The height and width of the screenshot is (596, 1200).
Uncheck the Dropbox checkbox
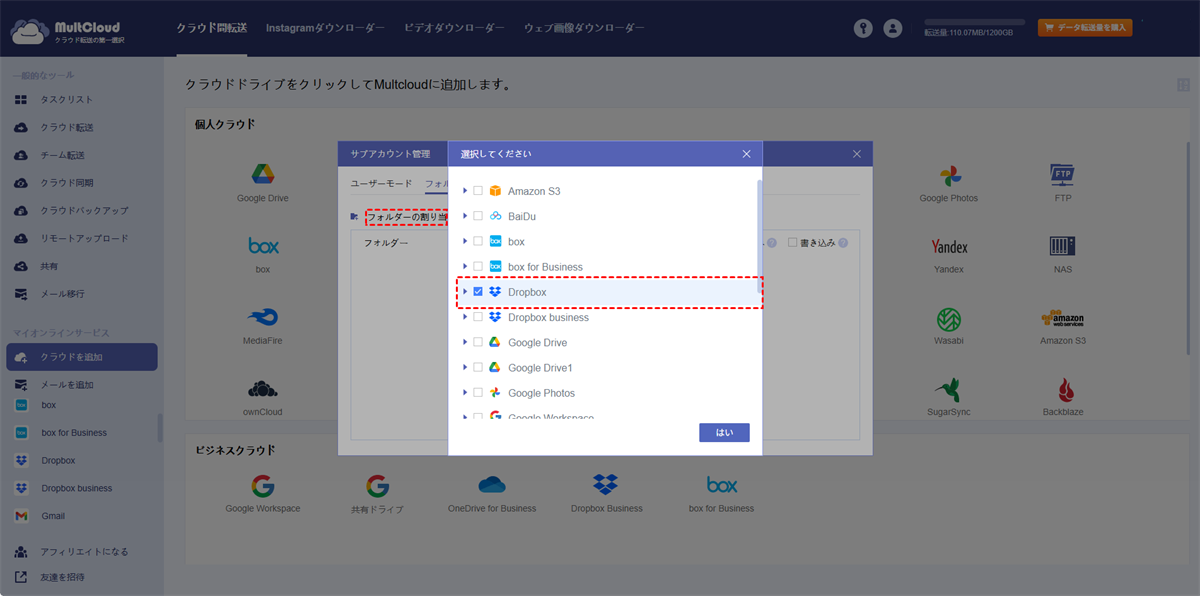coord(478,292)
